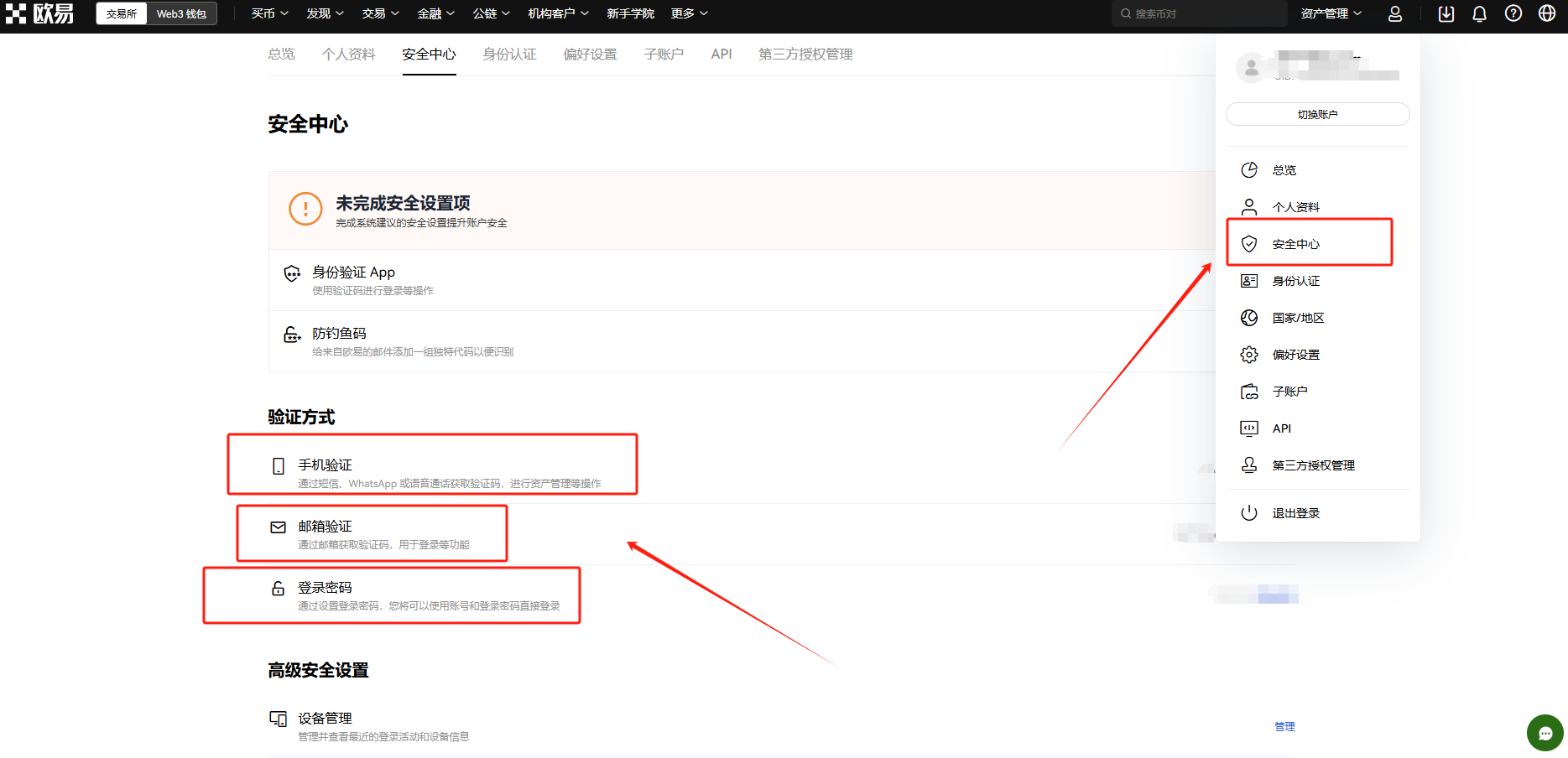Switch to the 偏好设置 tab

(591, 55)
